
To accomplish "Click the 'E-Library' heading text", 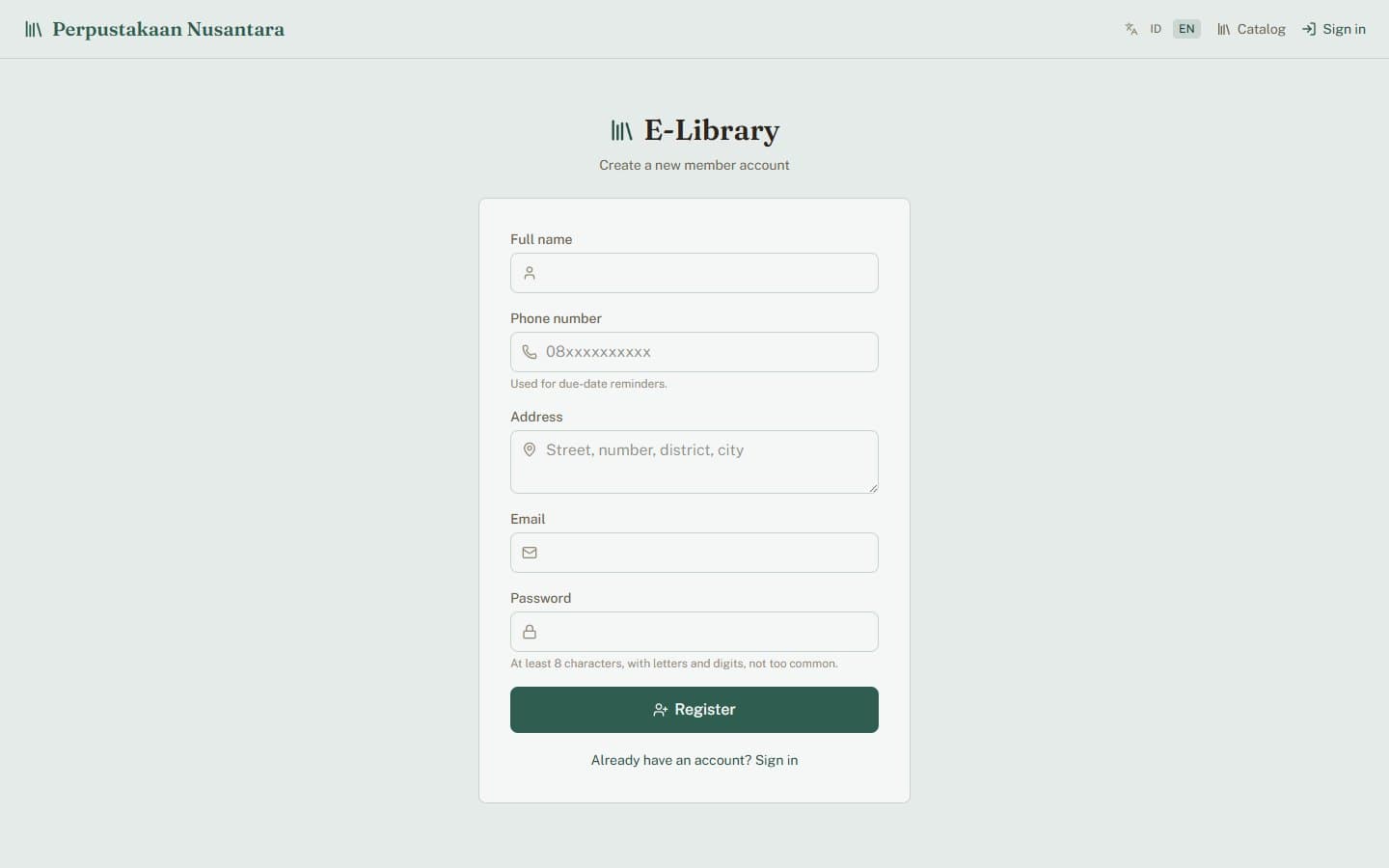I will (712, 130).
